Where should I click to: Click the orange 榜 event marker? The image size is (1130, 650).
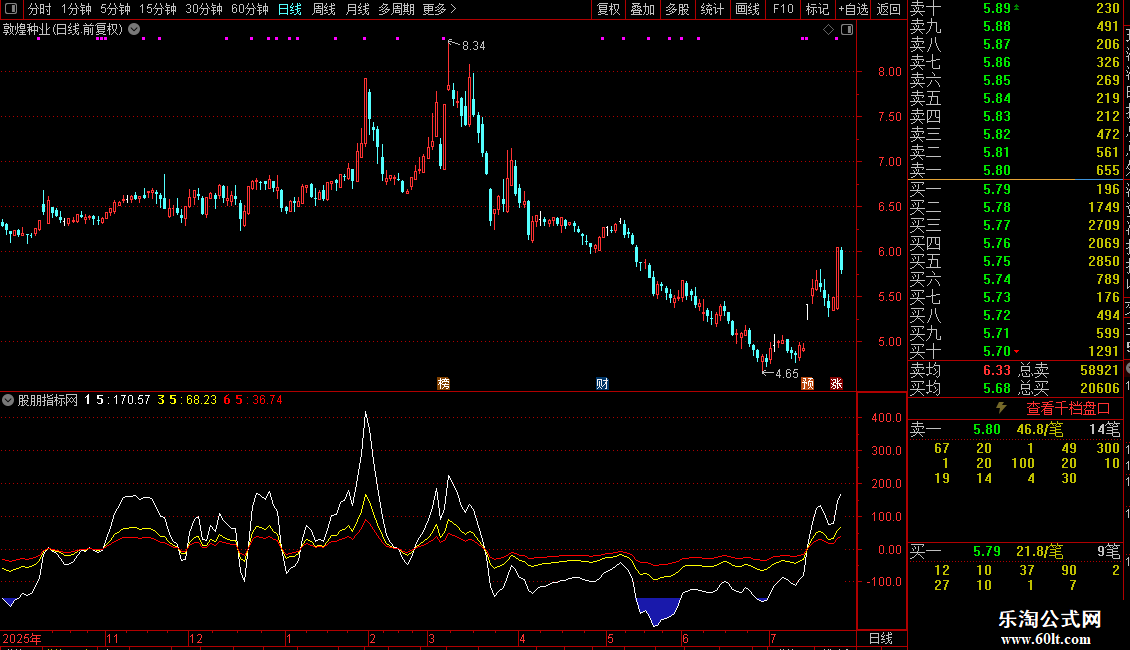point(444,383)
